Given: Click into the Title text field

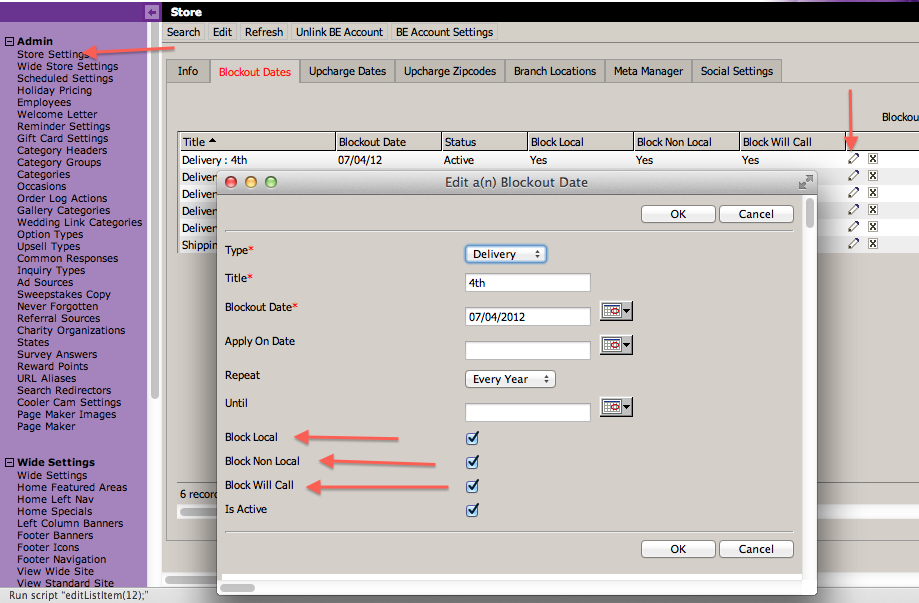Looking at the screenshot, I should [527, 283].
